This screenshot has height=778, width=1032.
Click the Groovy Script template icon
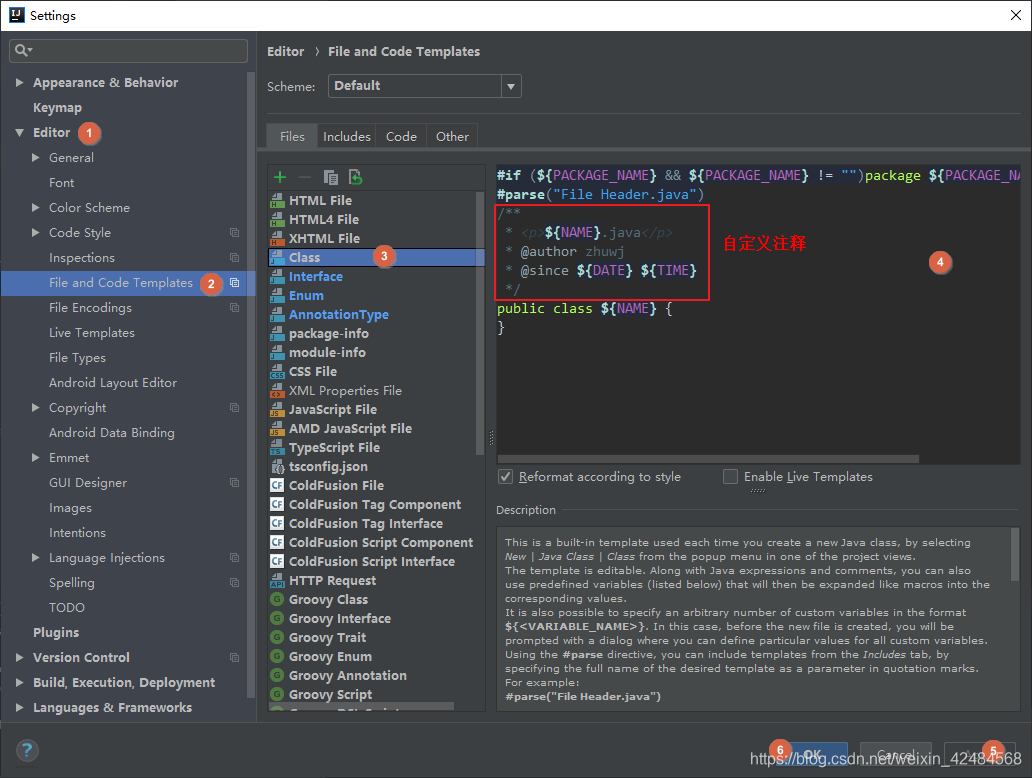(277, 694)
